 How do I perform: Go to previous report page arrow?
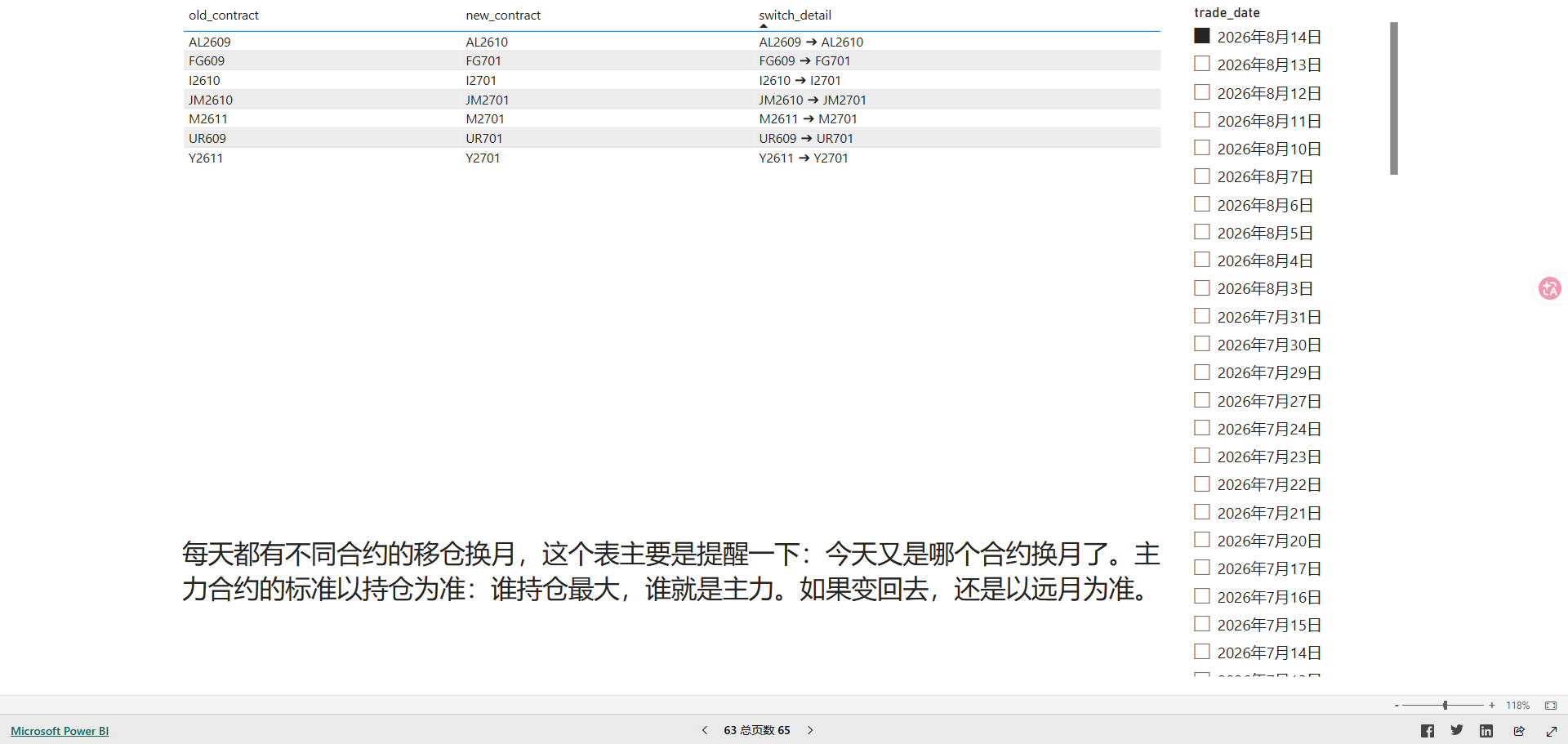[x=705, y=730]
